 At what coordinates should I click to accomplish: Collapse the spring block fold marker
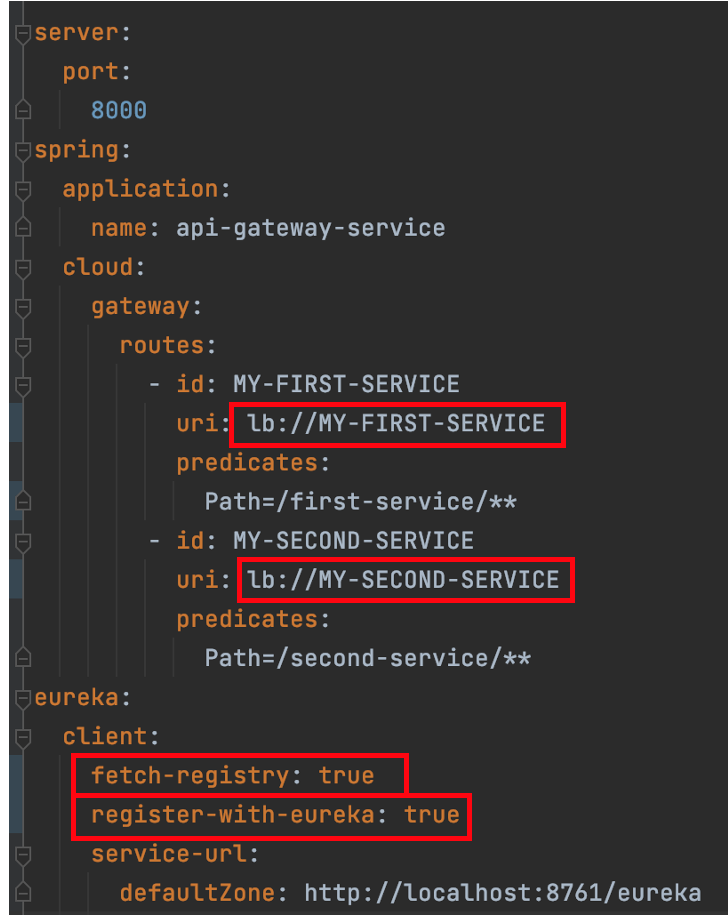[23, 152]
